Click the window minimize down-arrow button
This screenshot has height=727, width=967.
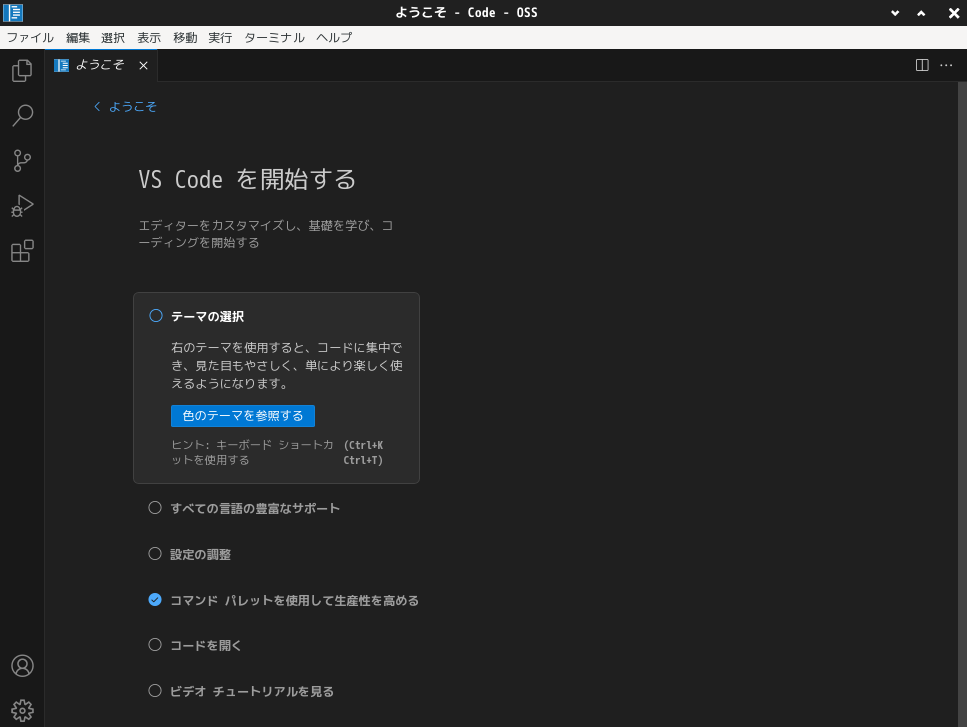pos(895,13)
